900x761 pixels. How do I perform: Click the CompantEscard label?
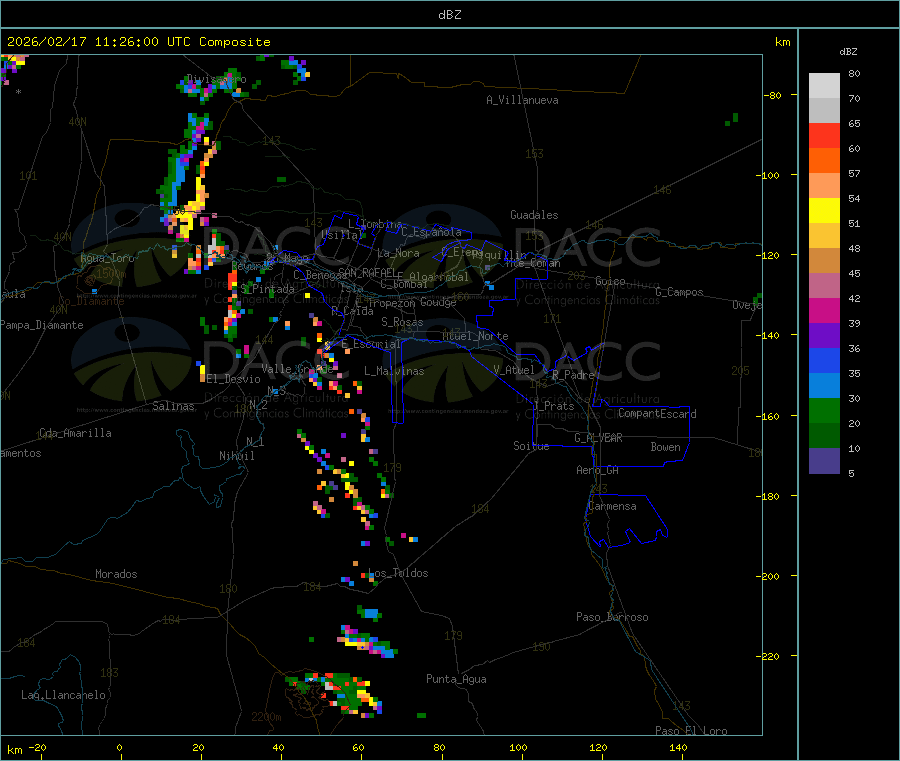[657, 414]
